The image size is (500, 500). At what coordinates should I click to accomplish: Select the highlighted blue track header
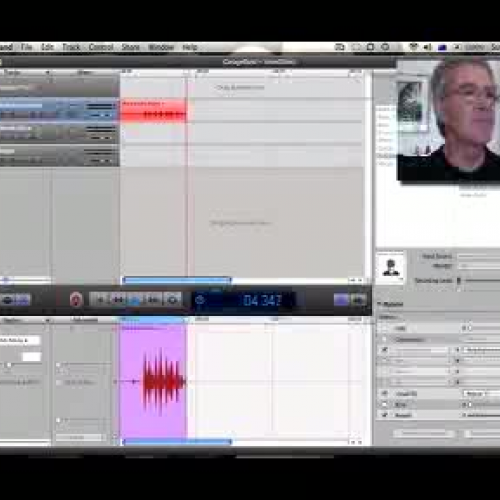pyautogui.click(x=59, y=109)
